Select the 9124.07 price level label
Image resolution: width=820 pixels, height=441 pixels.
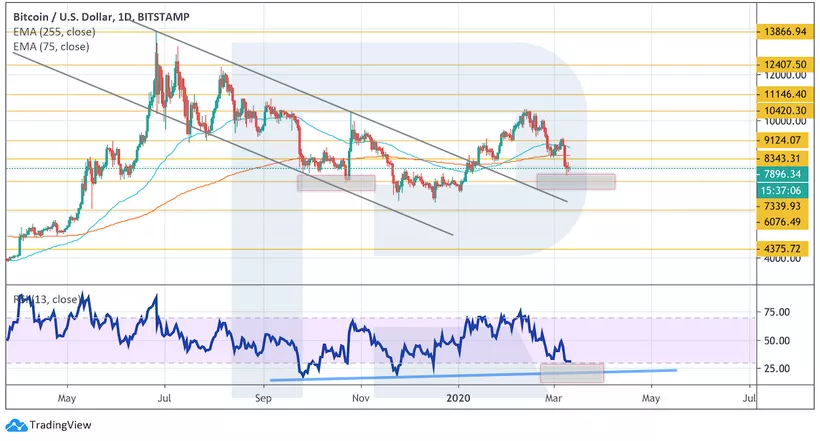pos(785,140)
